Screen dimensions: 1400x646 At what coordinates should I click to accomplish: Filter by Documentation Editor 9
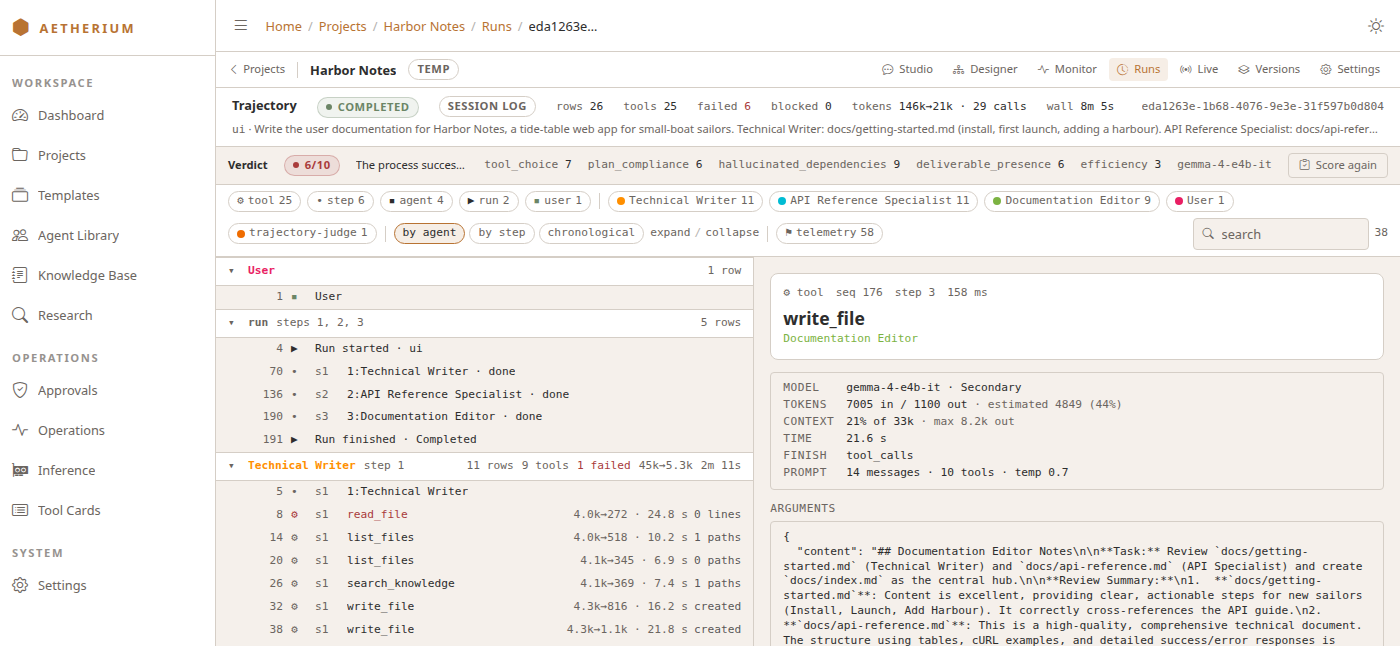(x=1071, y=201)
